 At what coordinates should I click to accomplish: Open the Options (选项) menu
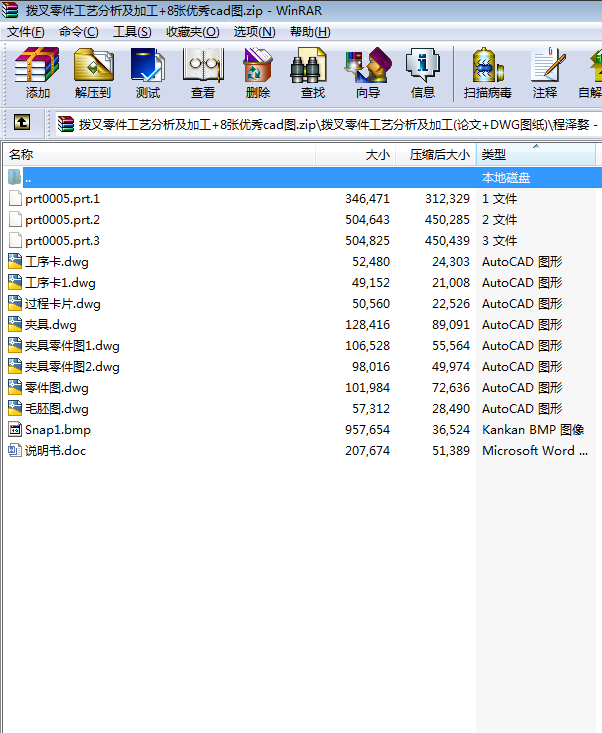(254, 32)
